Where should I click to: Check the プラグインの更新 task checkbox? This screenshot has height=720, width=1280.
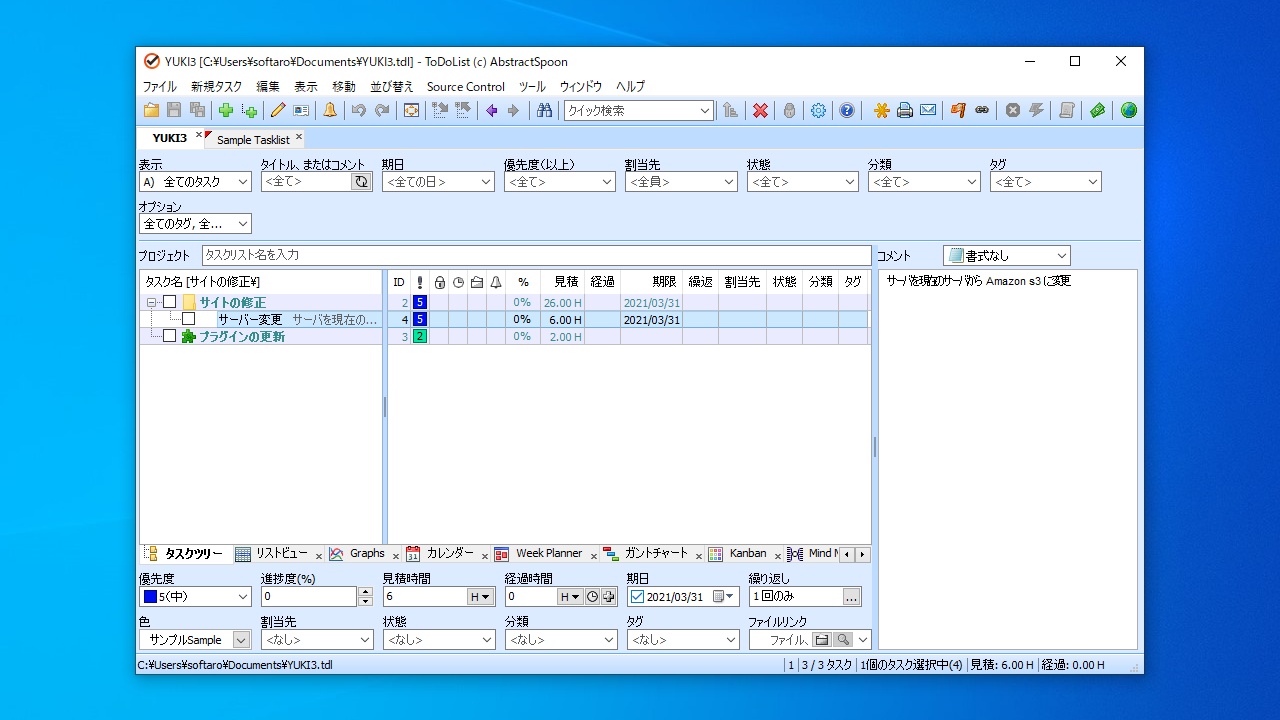170,336
